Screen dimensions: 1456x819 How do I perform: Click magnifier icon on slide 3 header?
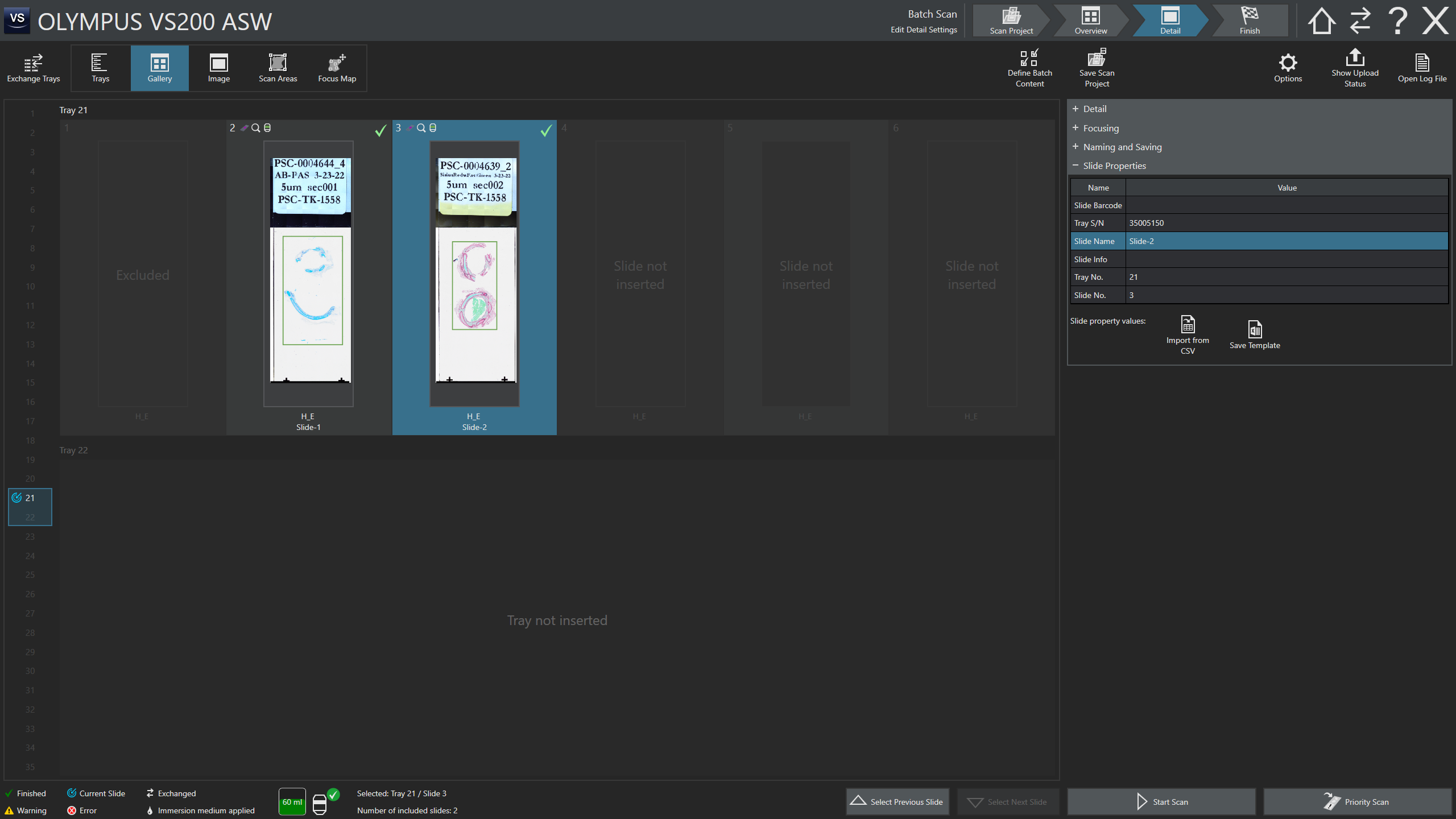point(421,128)
